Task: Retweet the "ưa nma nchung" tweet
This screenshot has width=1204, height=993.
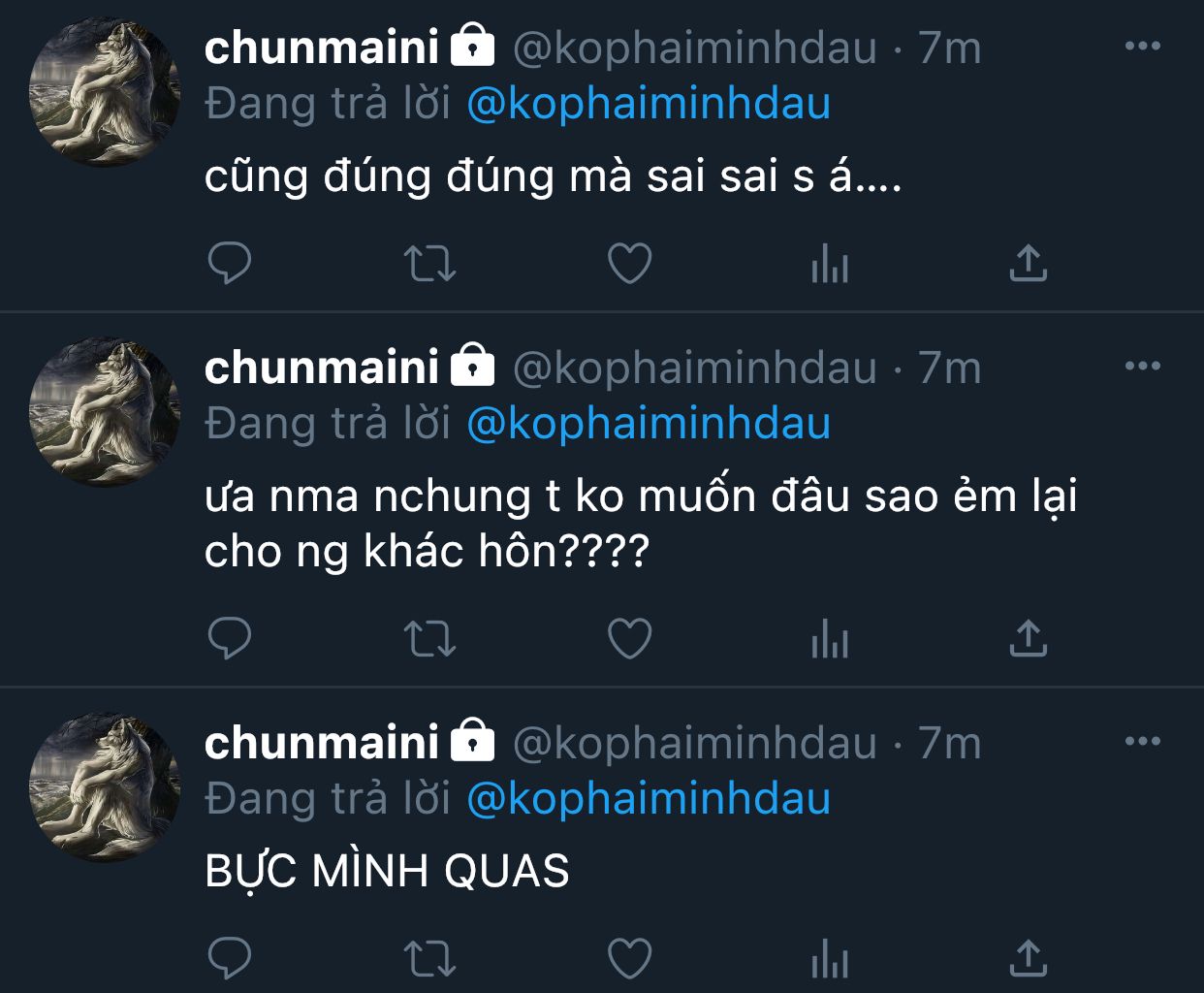Action: [x=428, y=638]
